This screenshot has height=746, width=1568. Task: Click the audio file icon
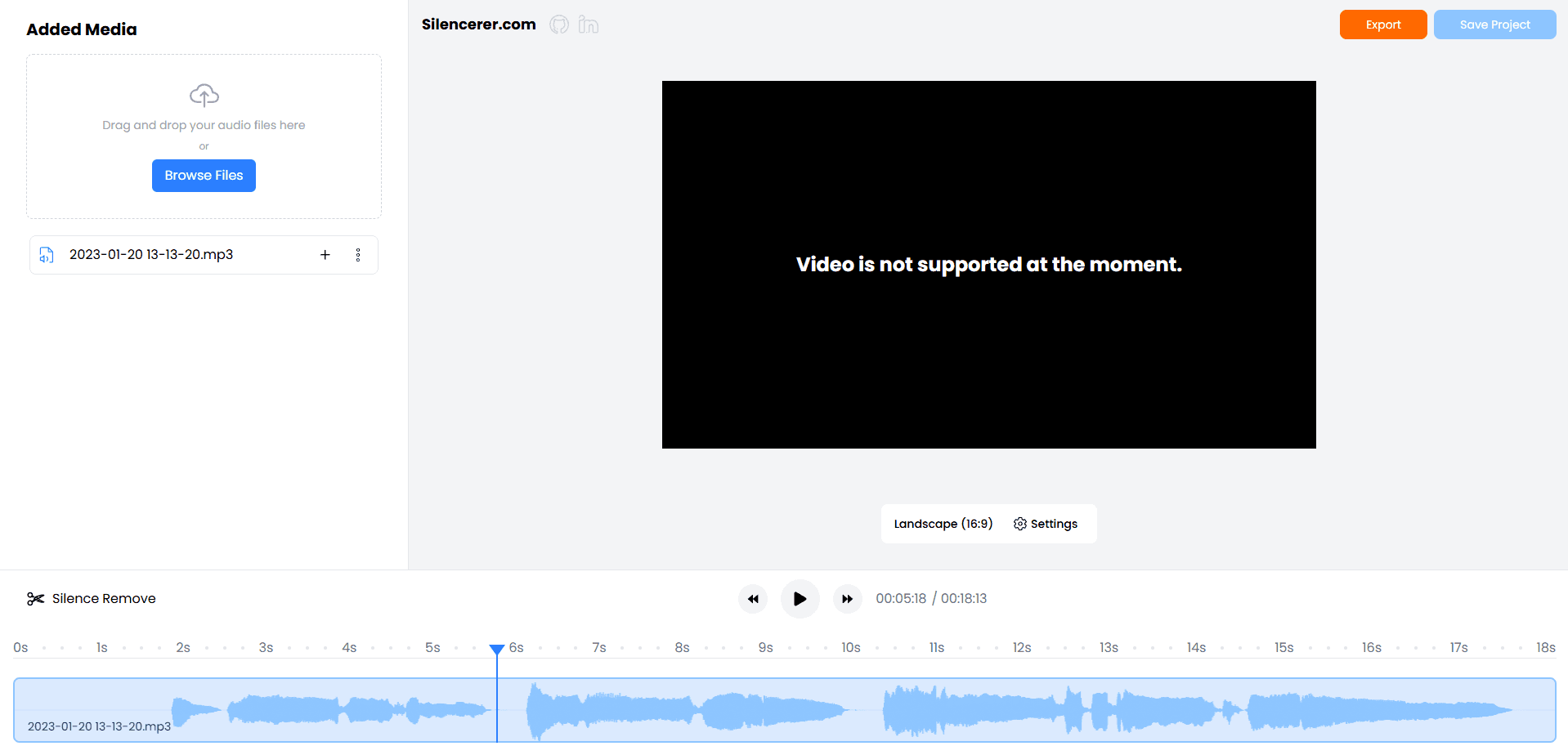tap(47, 255)
